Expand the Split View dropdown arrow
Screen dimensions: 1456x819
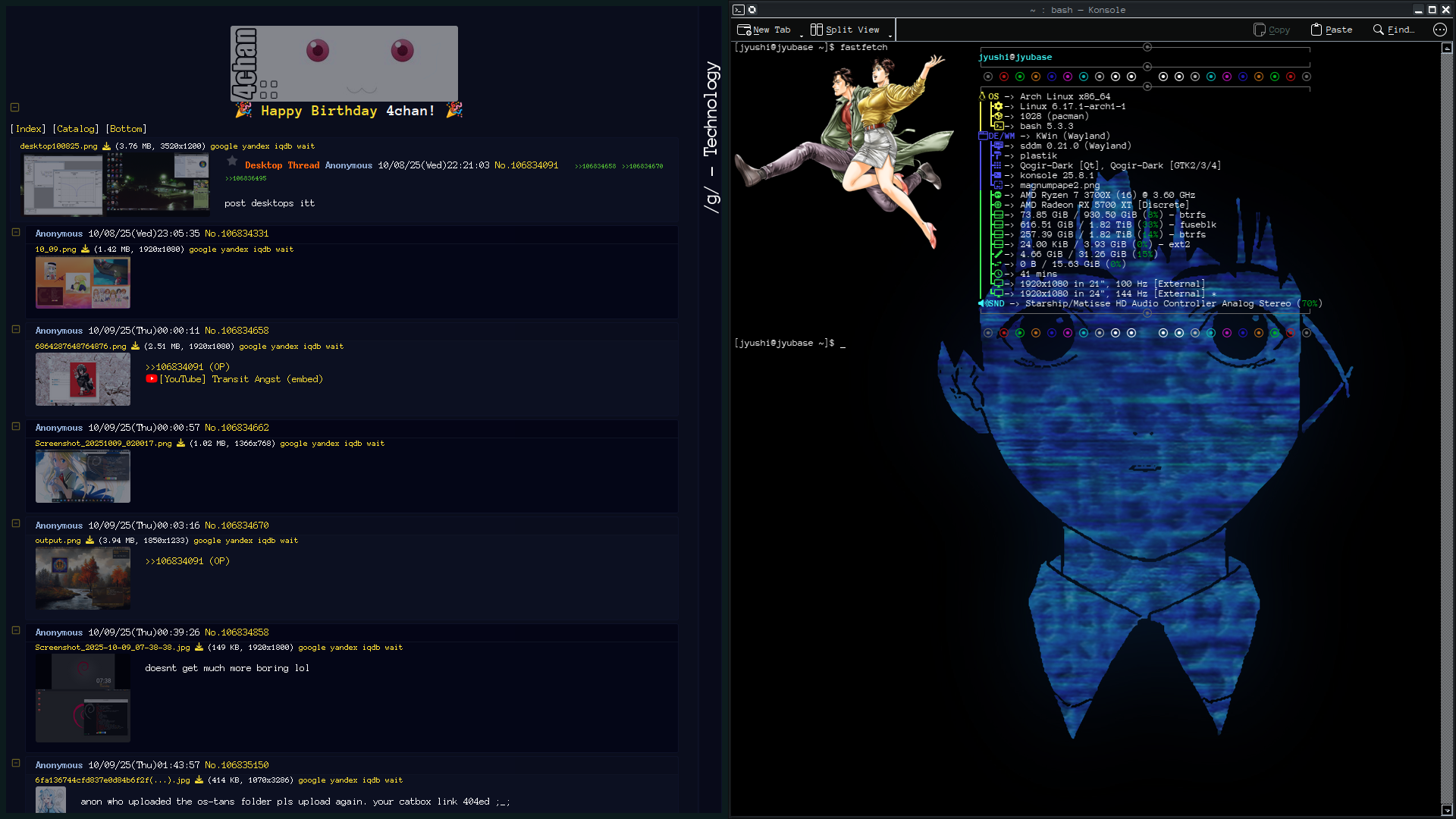[890, 35]
